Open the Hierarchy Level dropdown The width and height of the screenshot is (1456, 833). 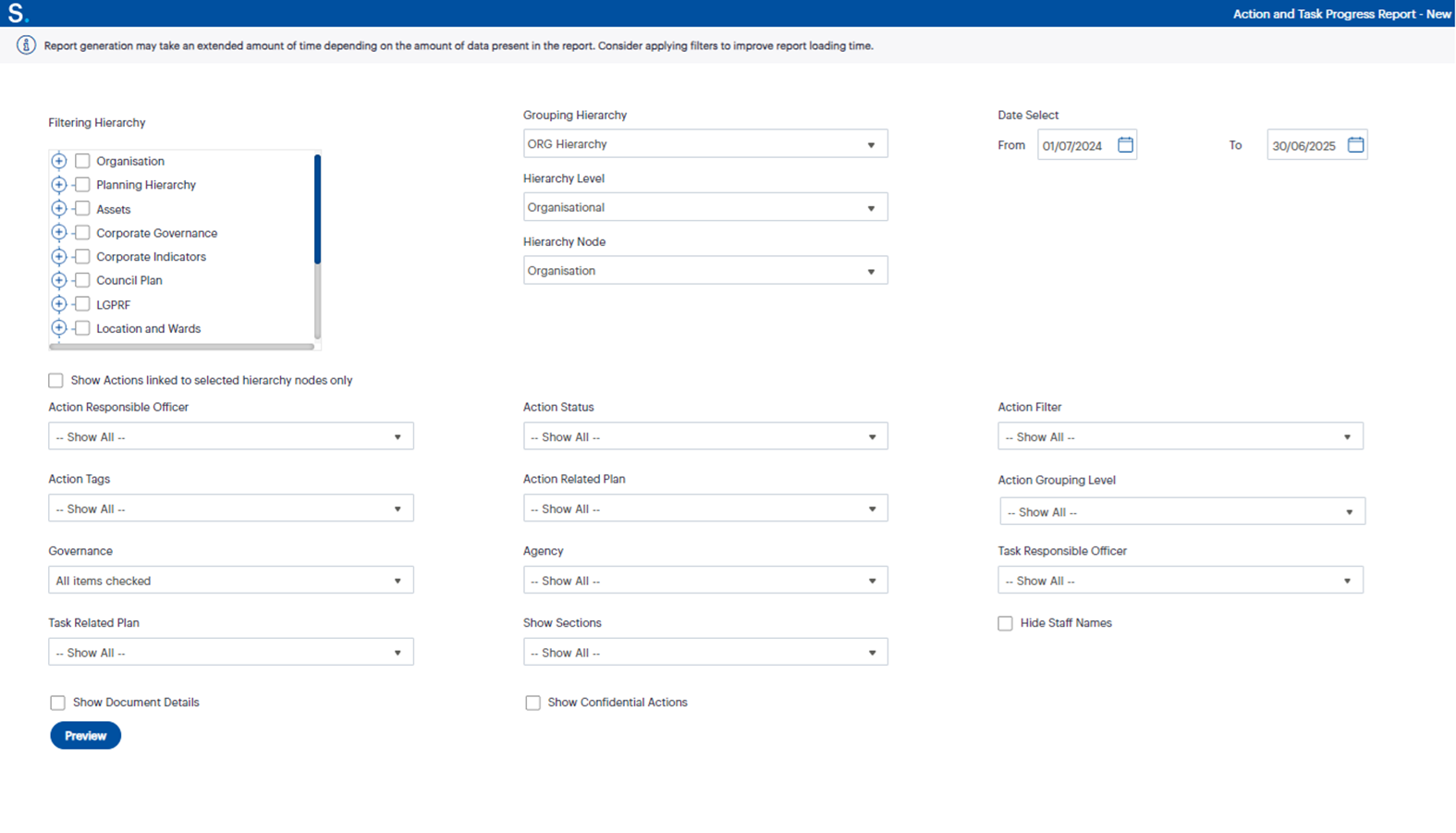705,207
